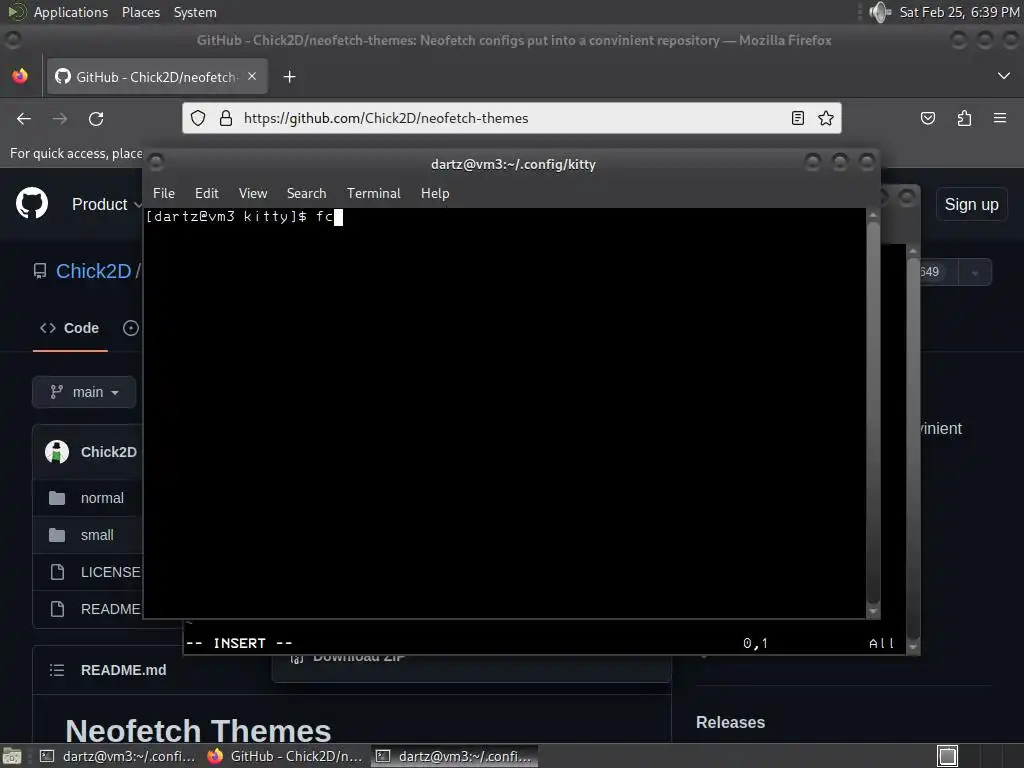This screenshot has height=768, width=1024.
Task: Switch to first dartz@vm3 terminal in taskbar
Action: (x=118, y=756)
